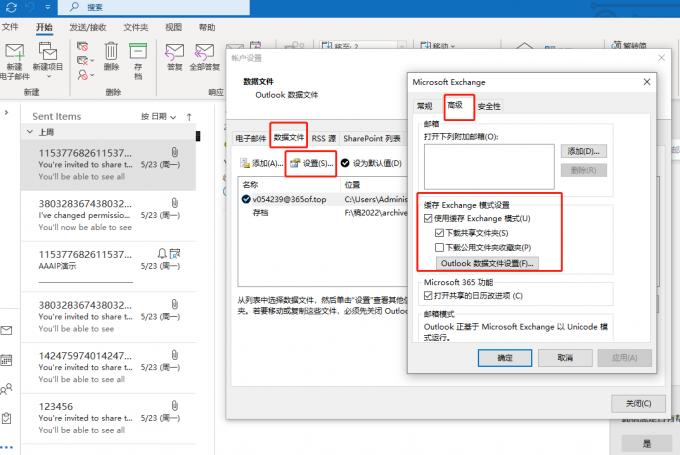
Task: Click the Reply icon
Action: pos(175,52)
